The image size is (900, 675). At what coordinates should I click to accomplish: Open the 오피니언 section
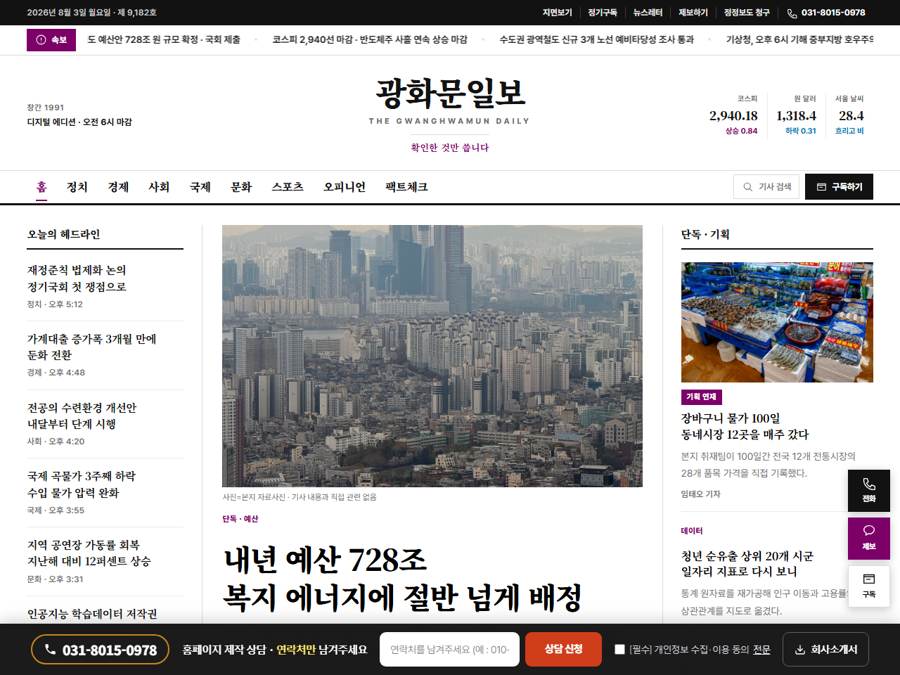344,187
